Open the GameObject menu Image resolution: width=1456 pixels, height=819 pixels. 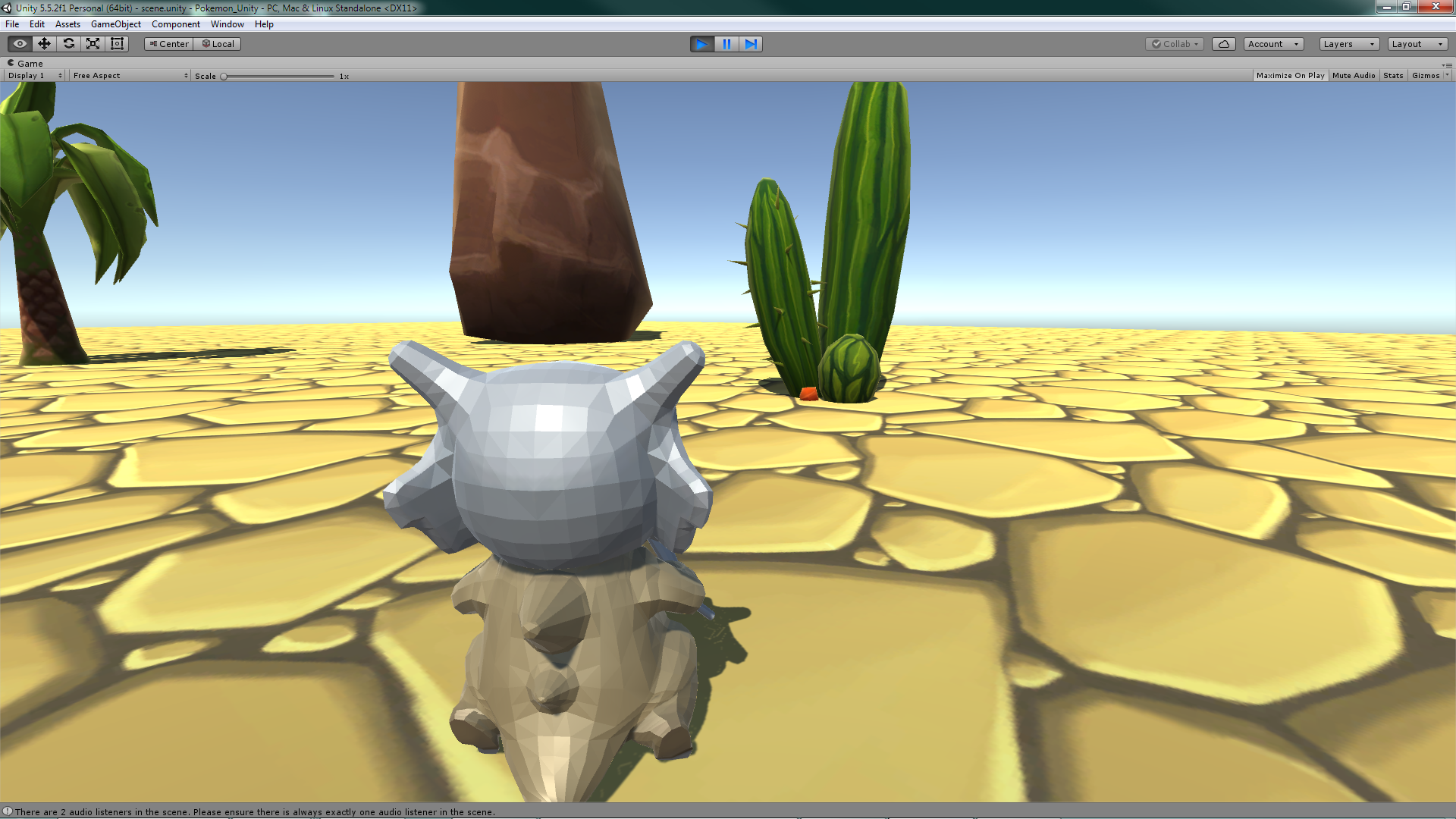115,24
